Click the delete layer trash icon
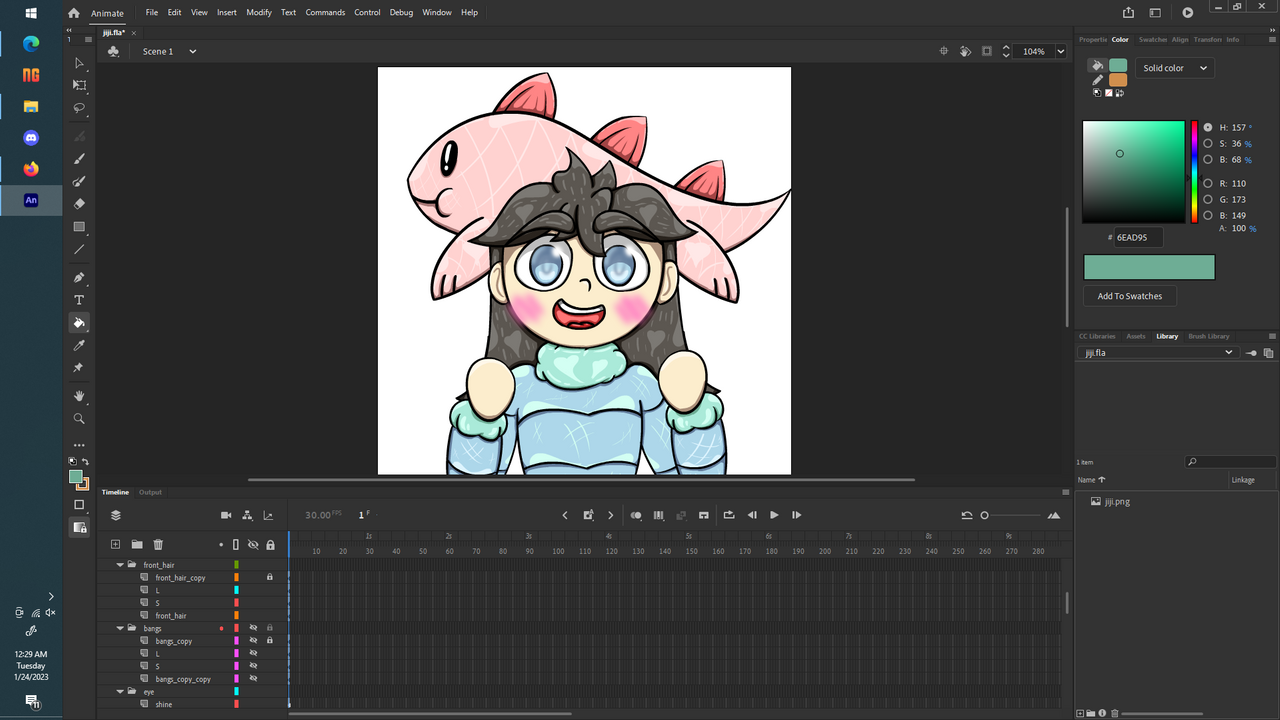 tap(158, 544)
